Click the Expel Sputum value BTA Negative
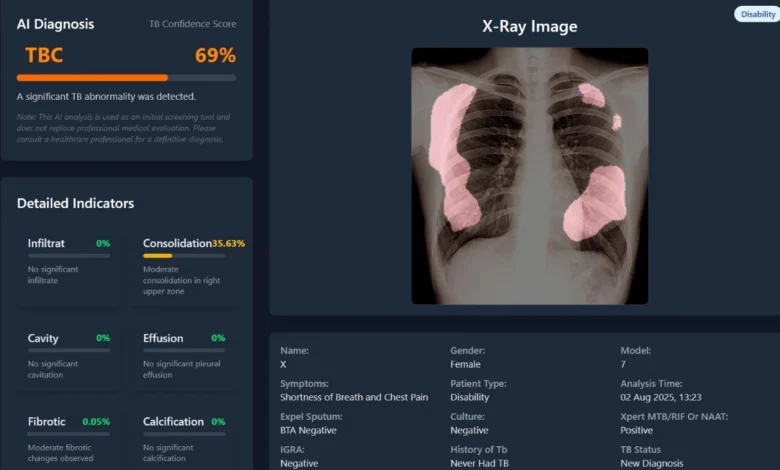This screenshot has height=470, width=780. (x=308, y=430)
